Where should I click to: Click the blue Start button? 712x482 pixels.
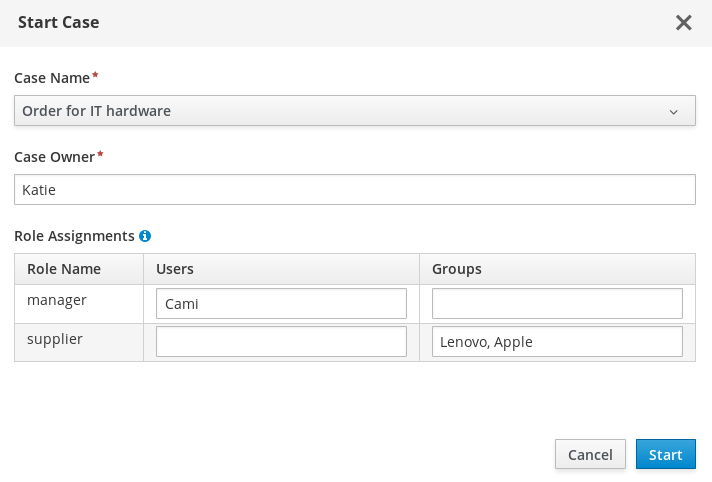coord(666,454)
